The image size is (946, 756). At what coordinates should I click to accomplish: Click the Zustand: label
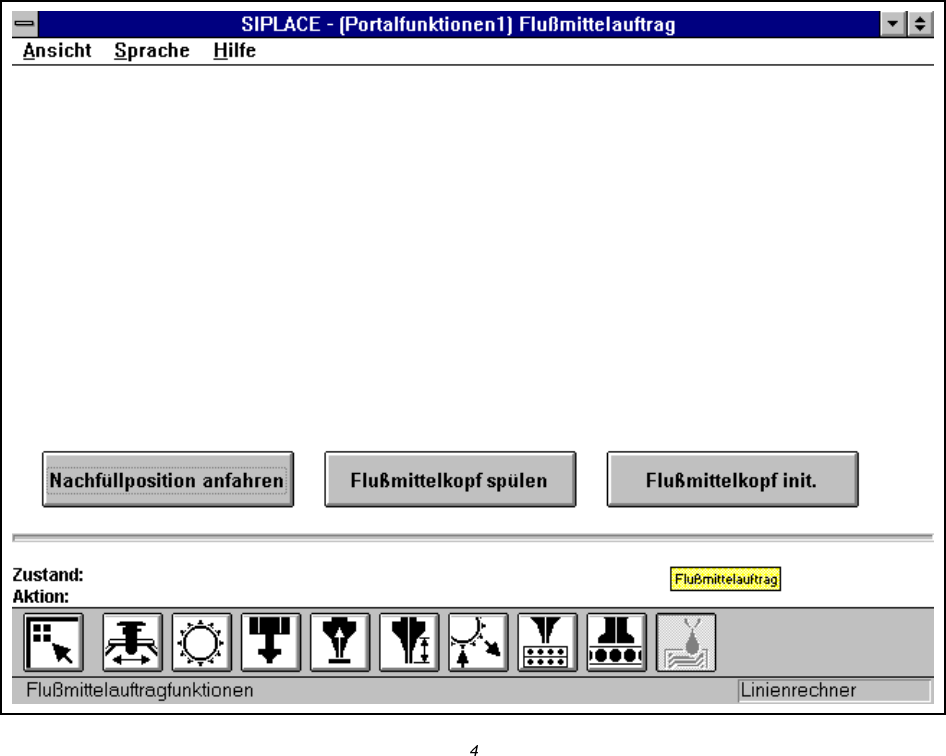48,574
